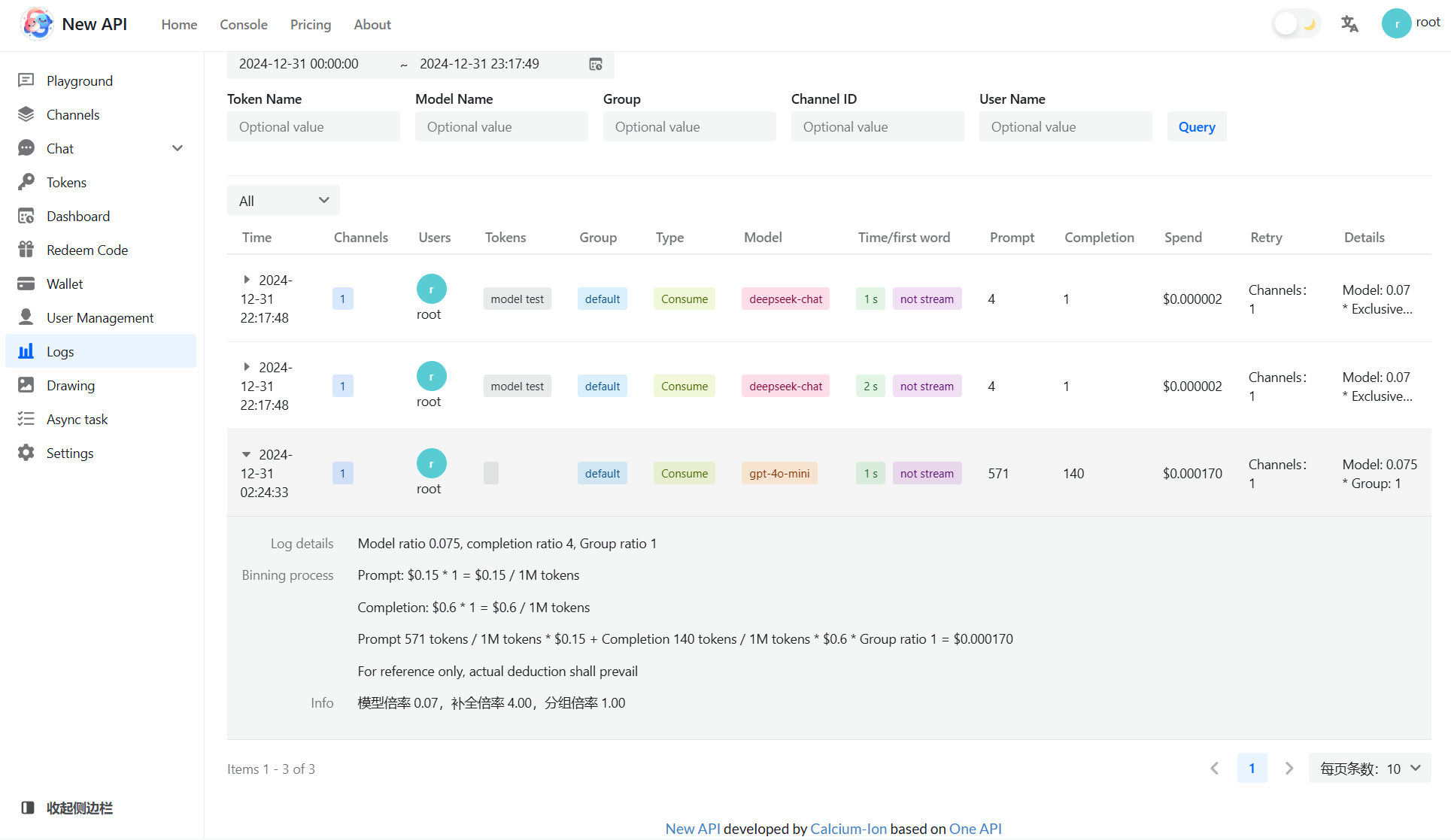Click the Redeem Code gift icon

(x=26, y=250)
